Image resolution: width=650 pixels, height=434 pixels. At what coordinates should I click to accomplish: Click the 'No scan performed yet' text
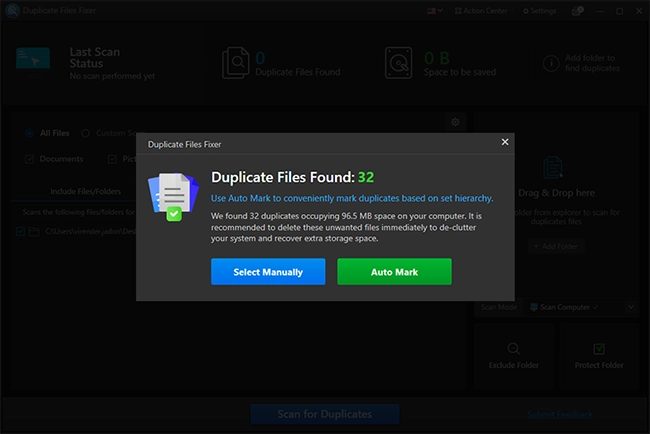[x=112, y=76]
